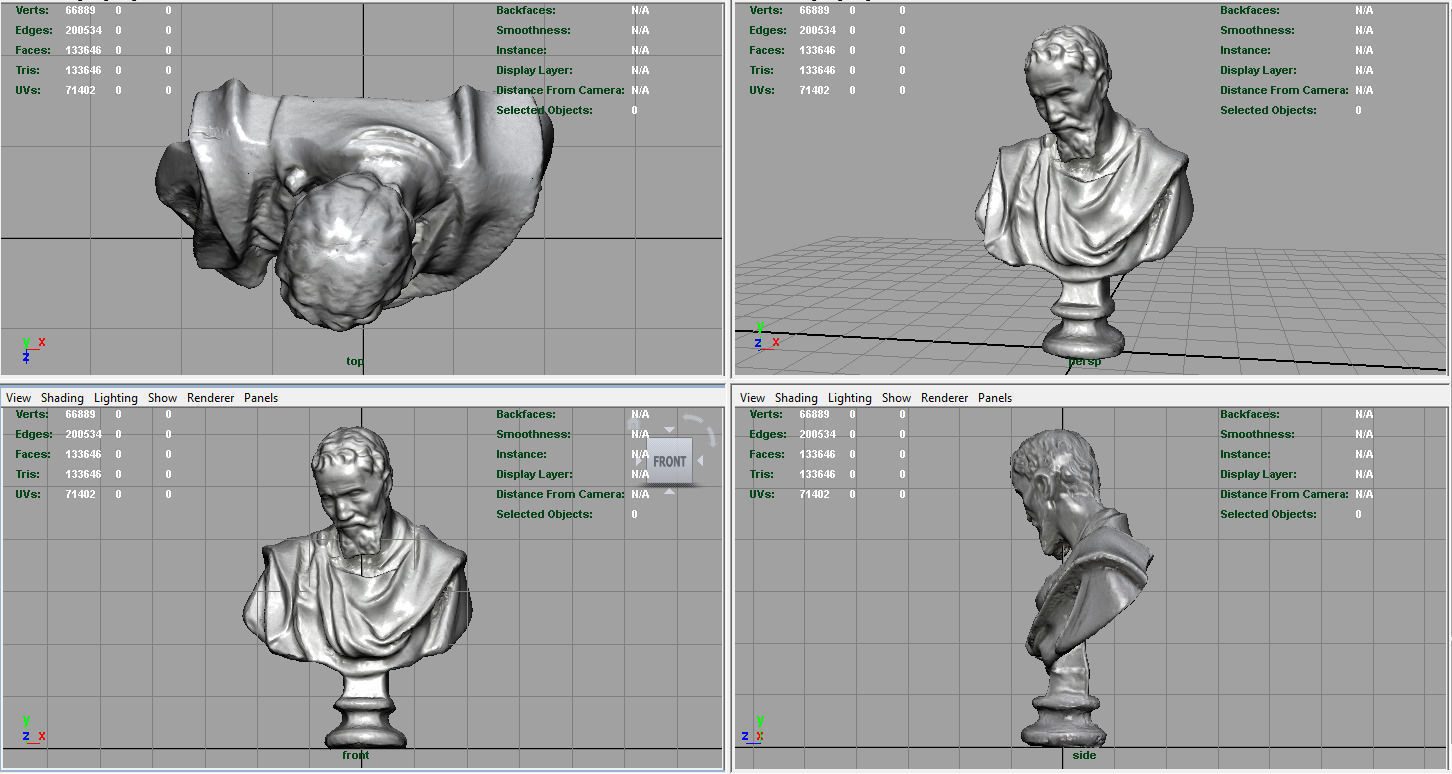Click 'Selected Objects:' label in front viewport
The height and width of the screenshot is (774, 1452).
pos(544,514)
